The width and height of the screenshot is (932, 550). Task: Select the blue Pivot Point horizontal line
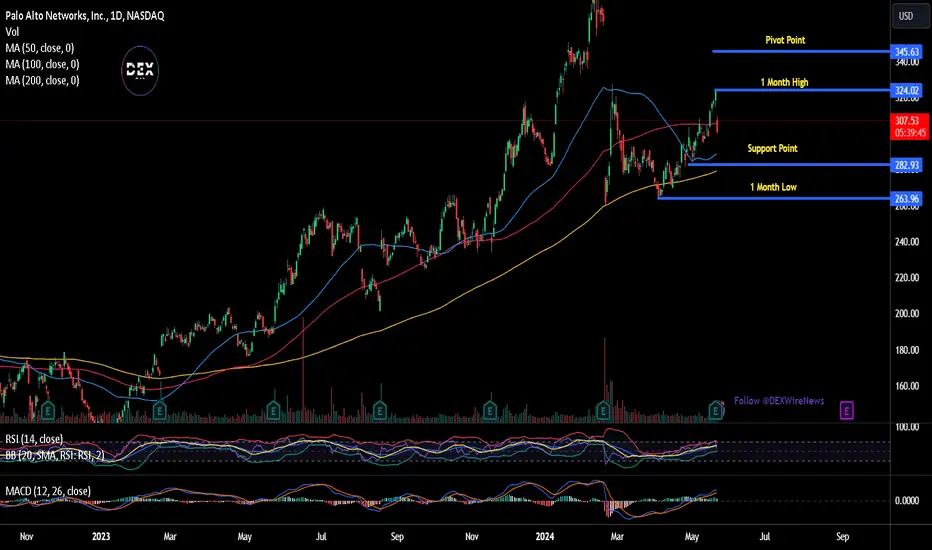coord(801,52)
